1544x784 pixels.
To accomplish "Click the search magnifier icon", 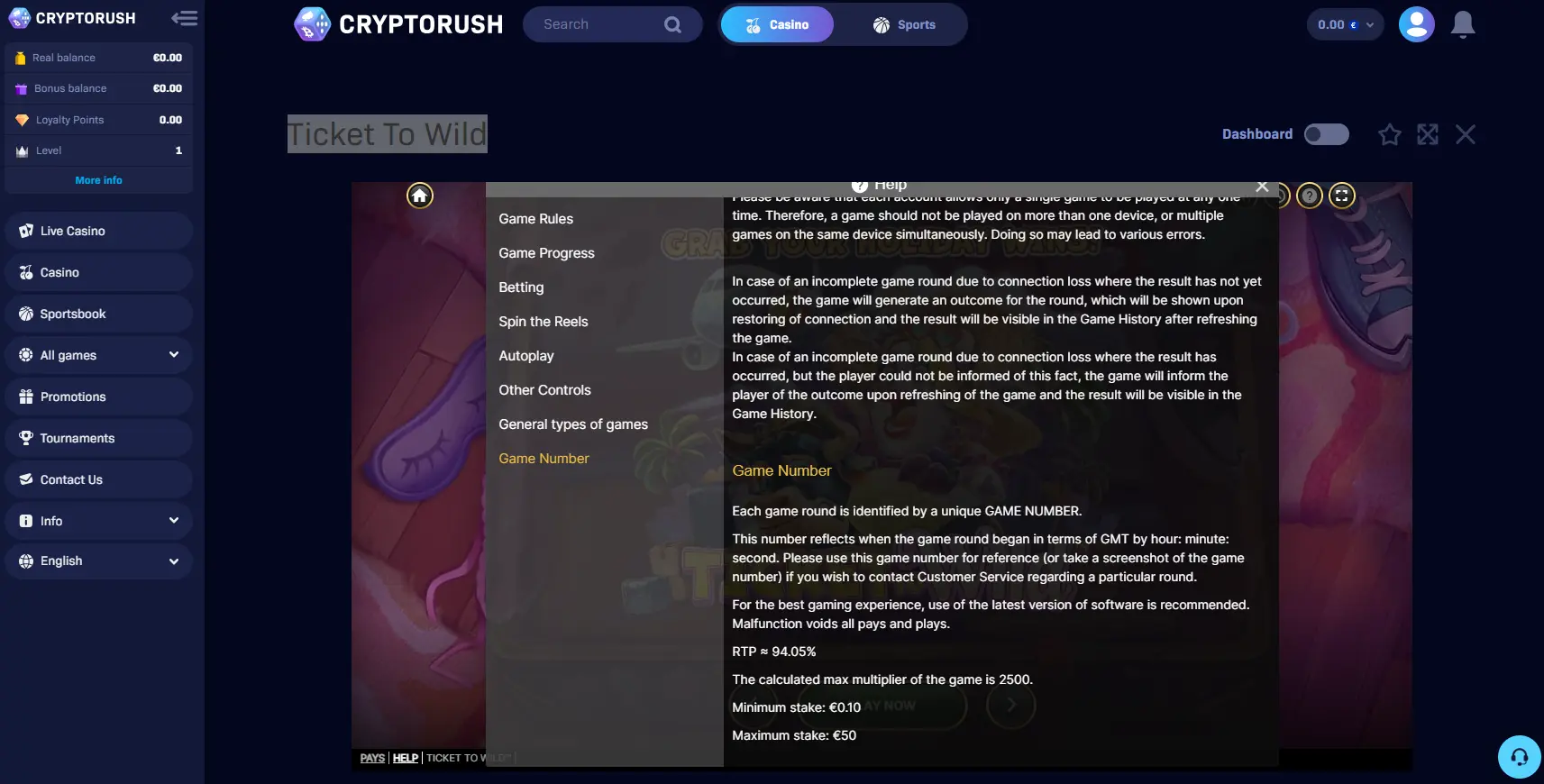I will coord(672,24).
